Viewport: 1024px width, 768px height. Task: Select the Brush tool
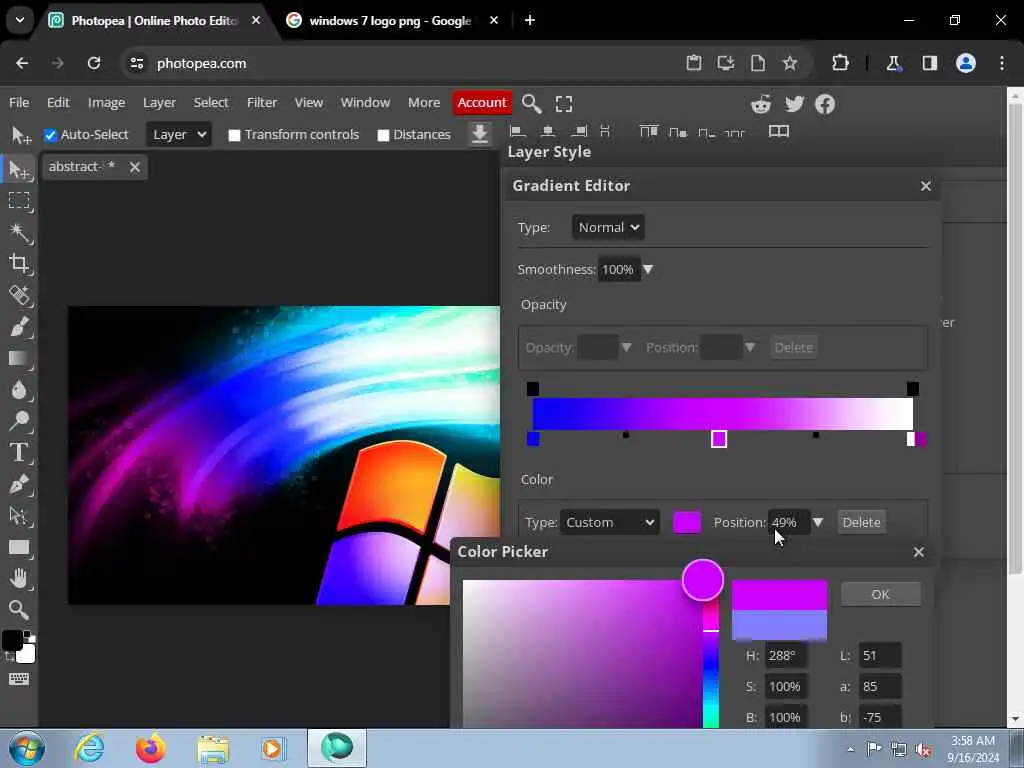[19, 327]
